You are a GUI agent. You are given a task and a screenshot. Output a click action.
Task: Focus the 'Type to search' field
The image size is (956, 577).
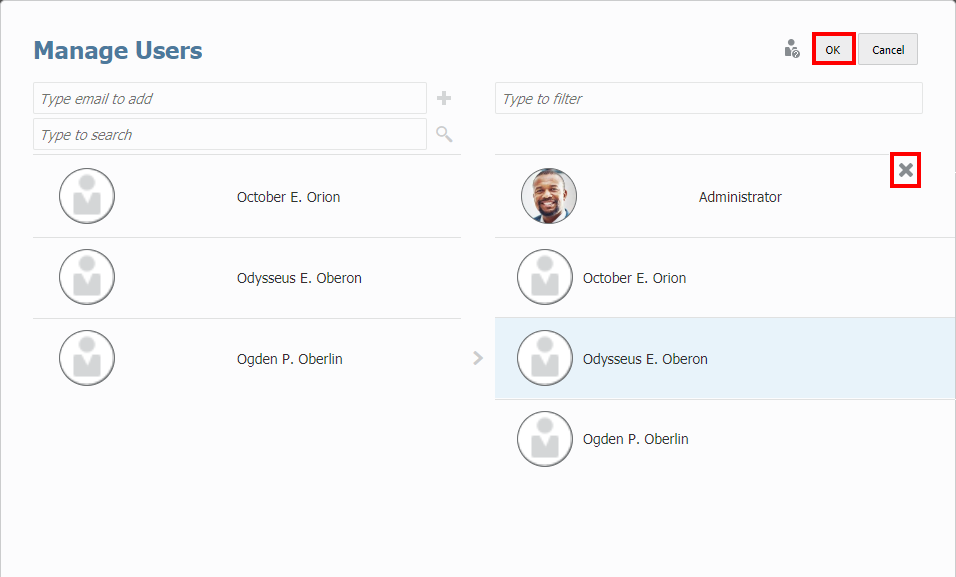tap(230, 134)
